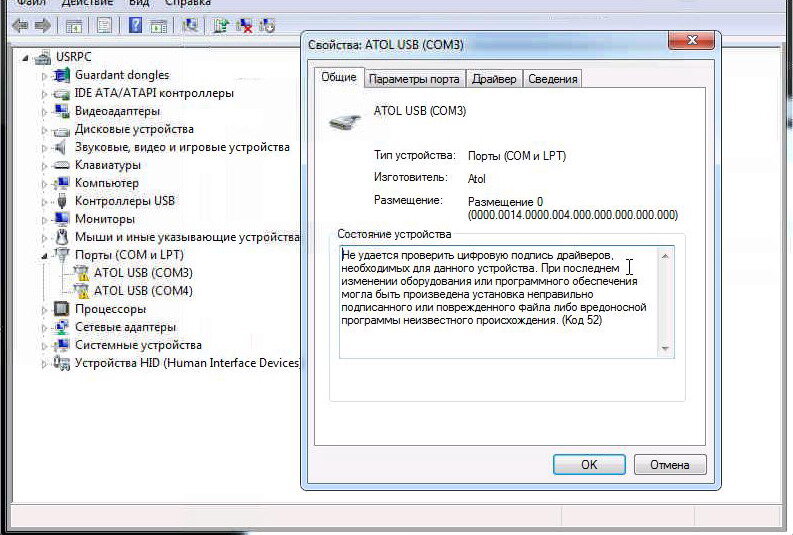Expand the Контроллеры USB node
Image resolution: width=793 pixels, height=535 pixels.
44,202
